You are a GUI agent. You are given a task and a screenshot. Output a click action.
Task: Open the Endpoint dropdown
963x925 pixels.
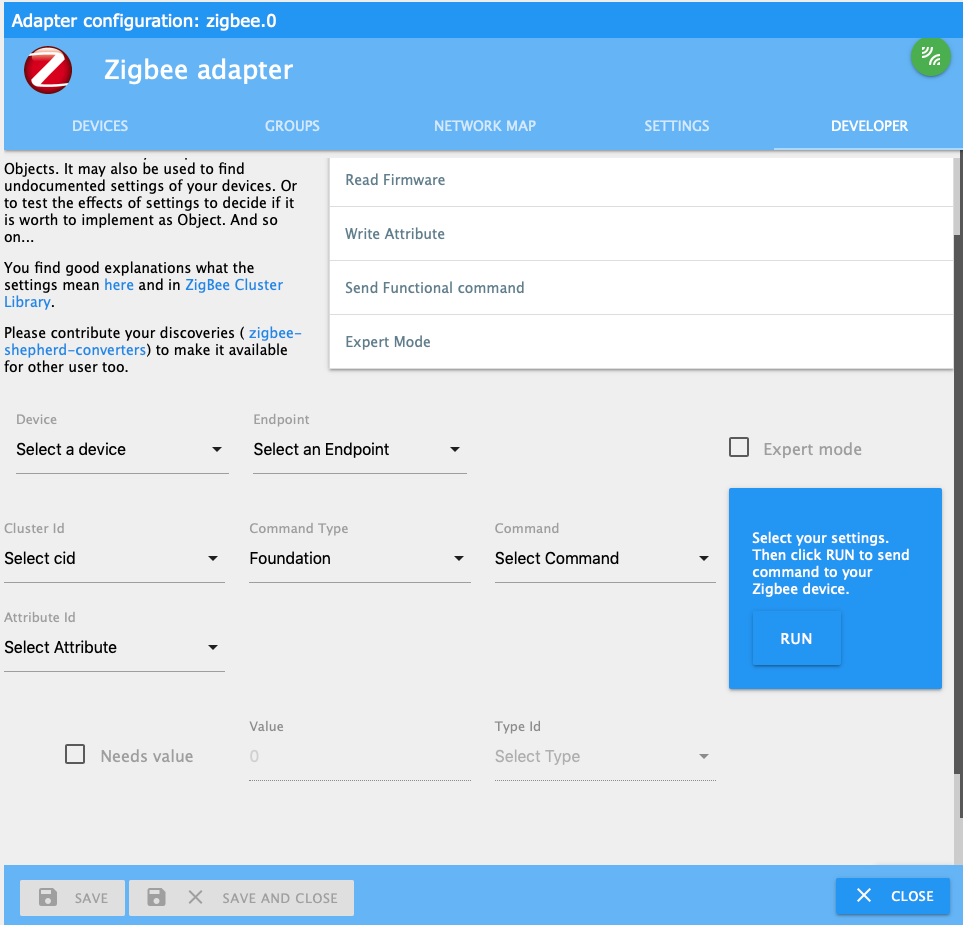coord(360,450)
